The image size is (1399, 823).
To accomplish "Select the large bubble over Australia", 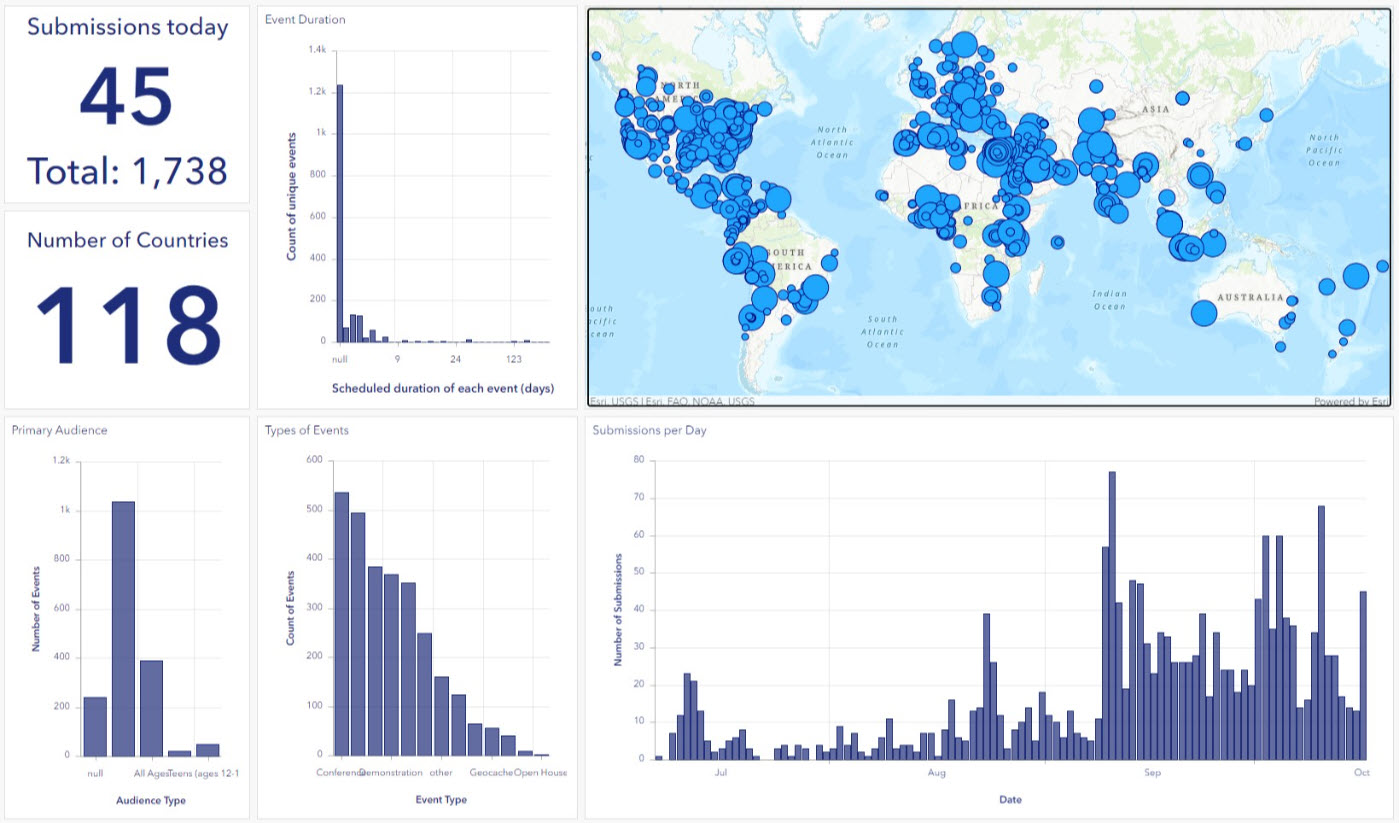I will point(1203,312).
